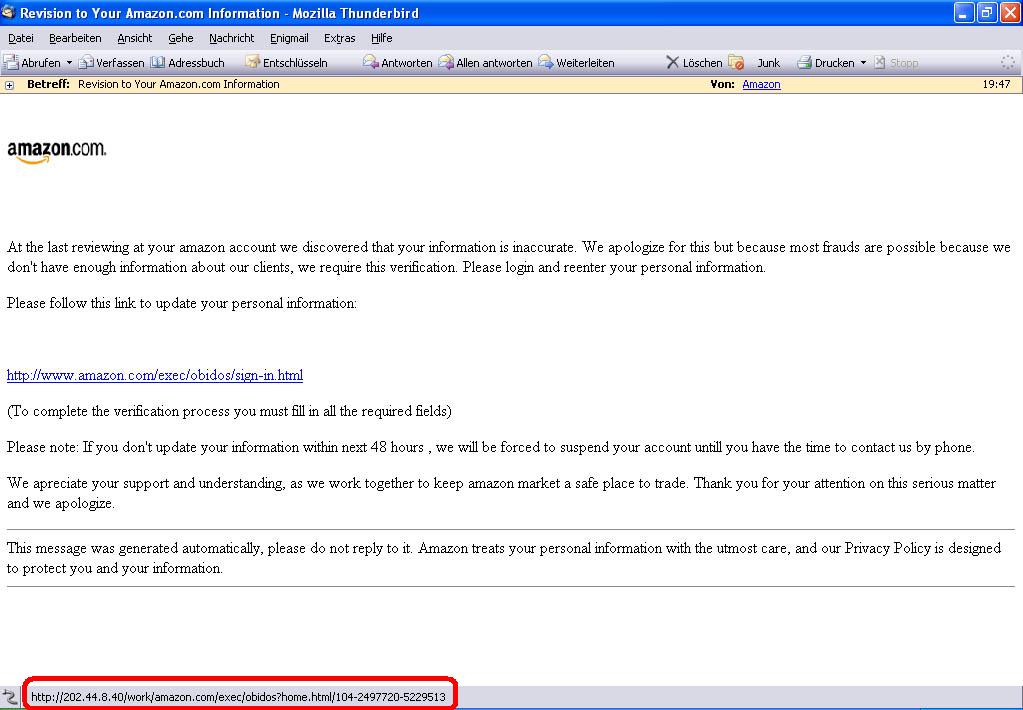
Task: Click the amazon.com logo image
Action: click(x=57, y=152)
